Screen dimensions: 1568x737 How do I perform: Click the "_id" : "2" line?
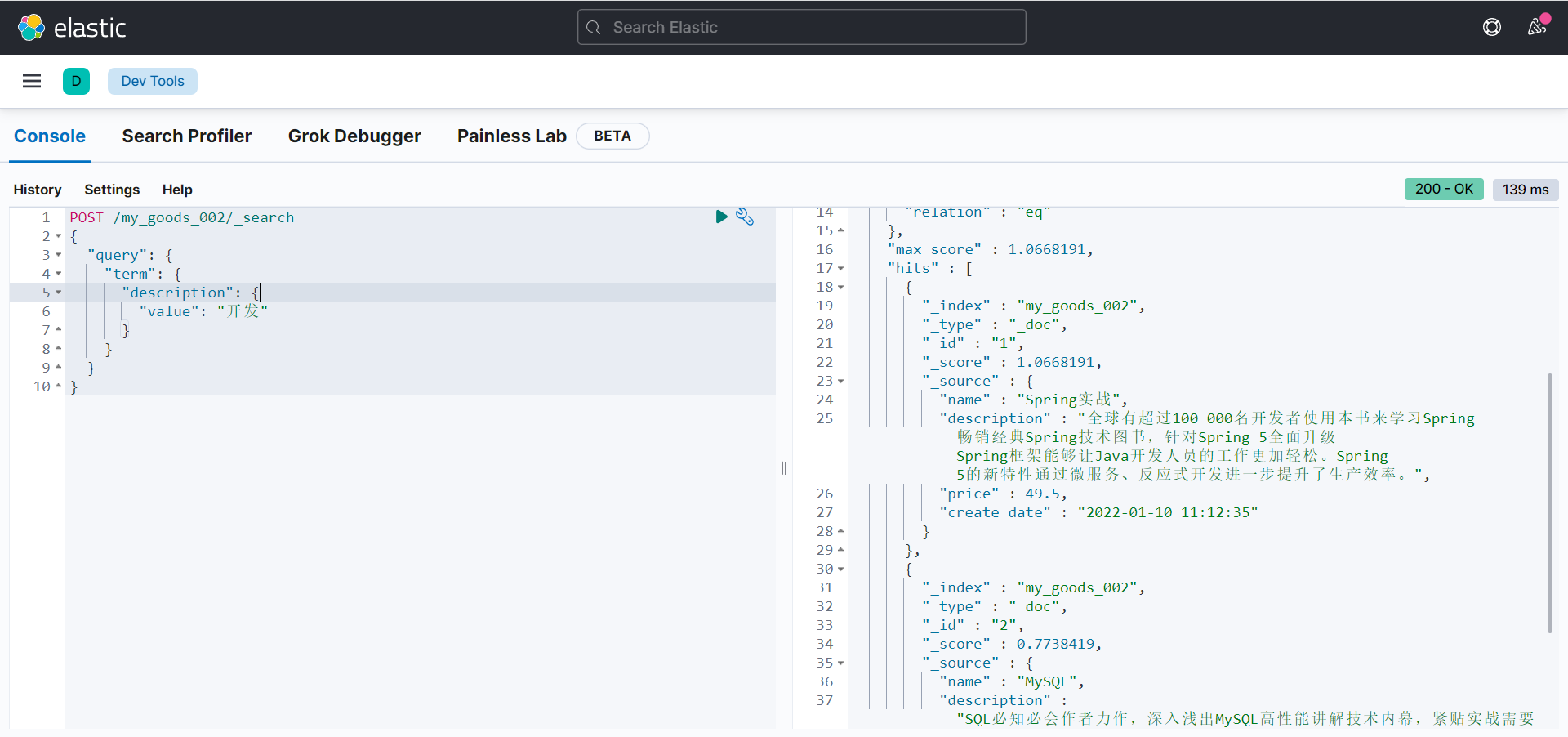[x=973, y=625]
